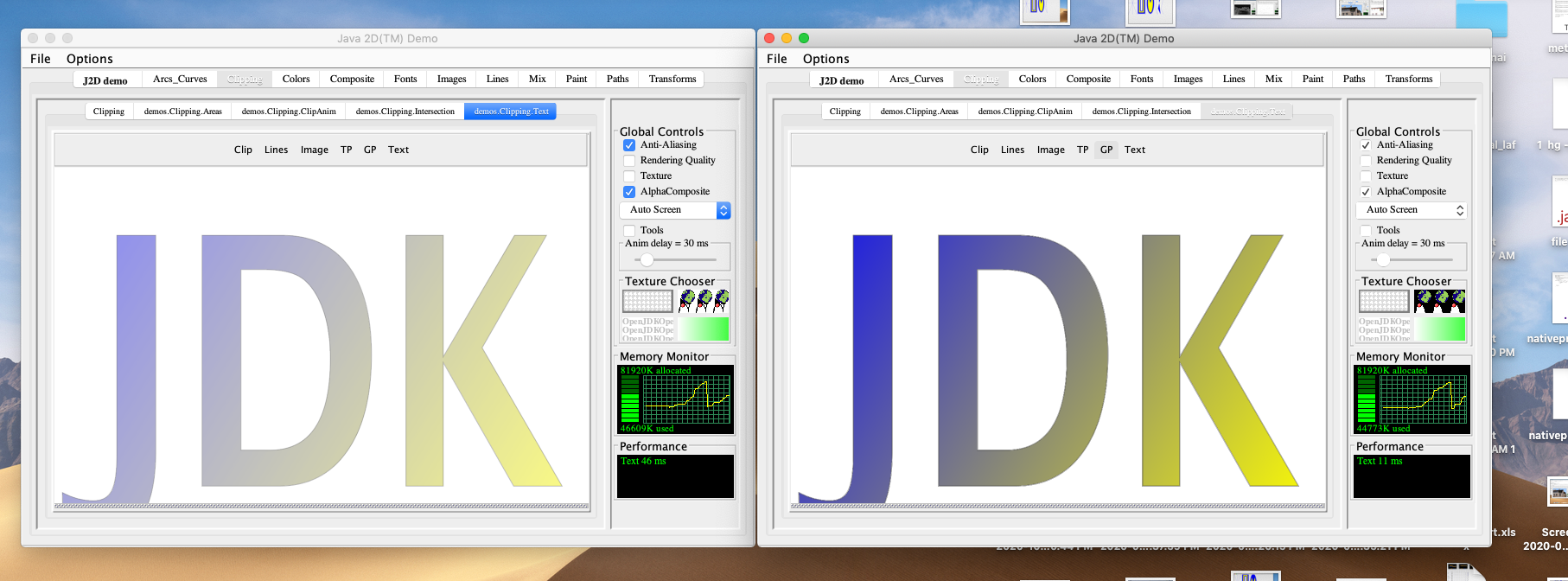Image resolution: width=1568 pixels, height=581 pixels.
Task: Choose the black-background globe texture in right window
Action: [1439, 301]
